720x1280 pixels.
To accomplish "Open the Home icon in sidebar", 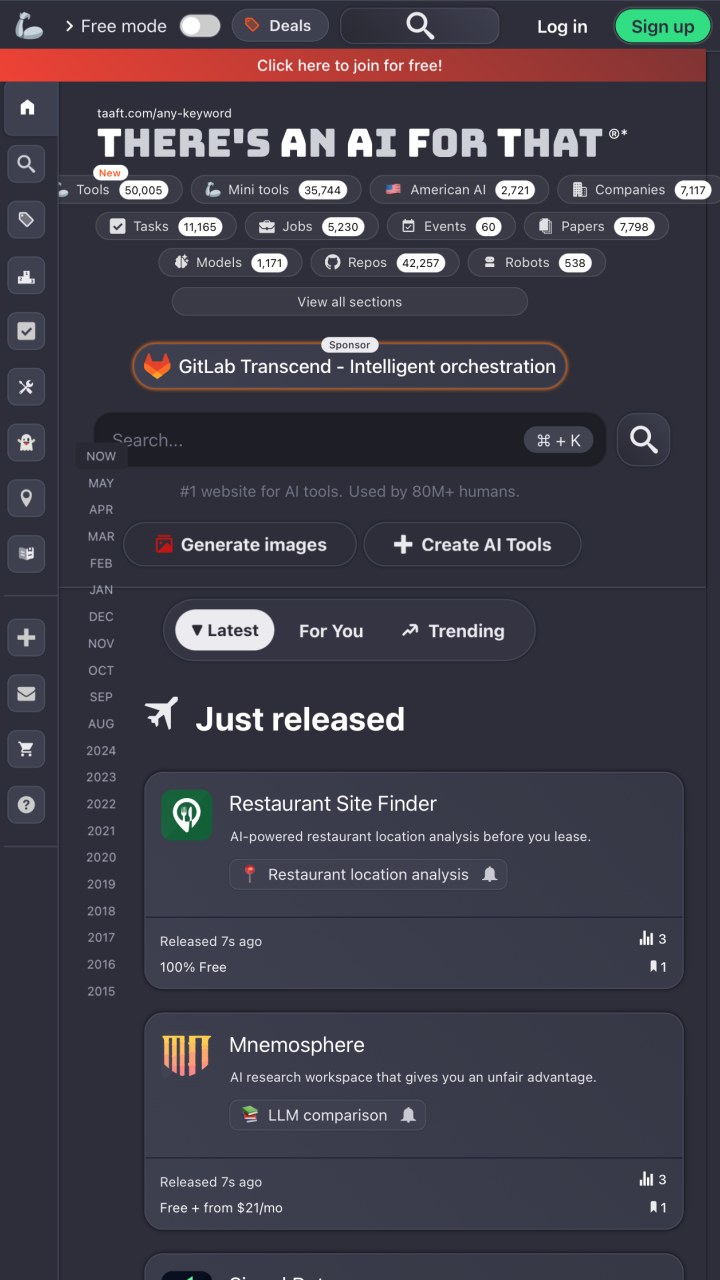I will click(27, 107).
